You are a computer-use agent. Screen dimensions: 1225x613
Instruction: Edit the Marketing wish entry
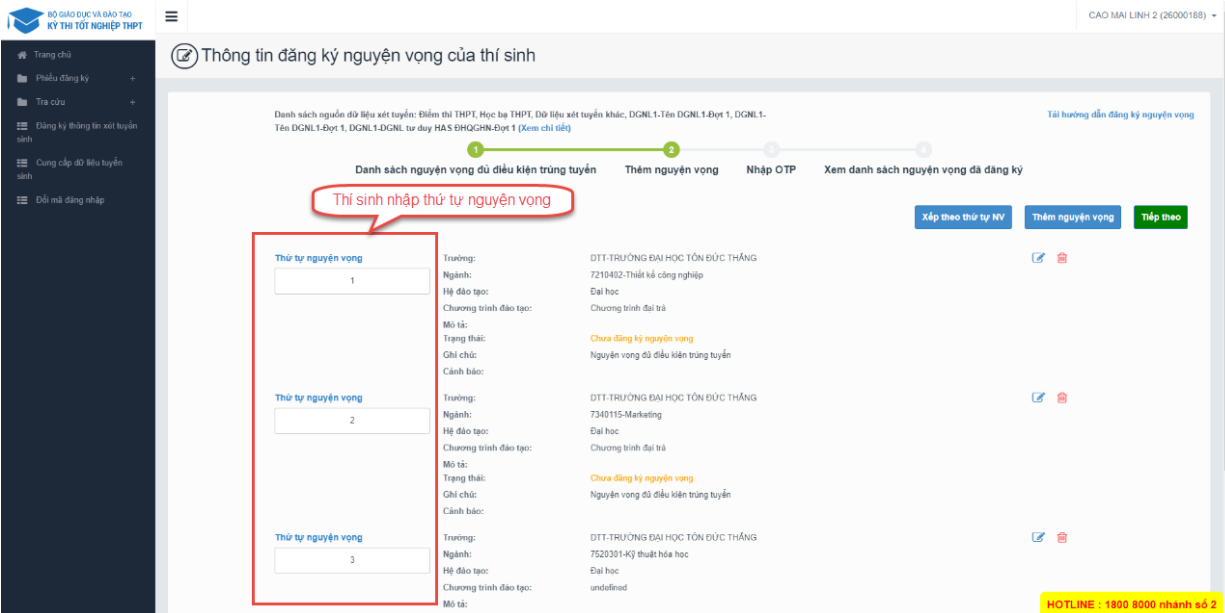click(x=1038, y=398)
